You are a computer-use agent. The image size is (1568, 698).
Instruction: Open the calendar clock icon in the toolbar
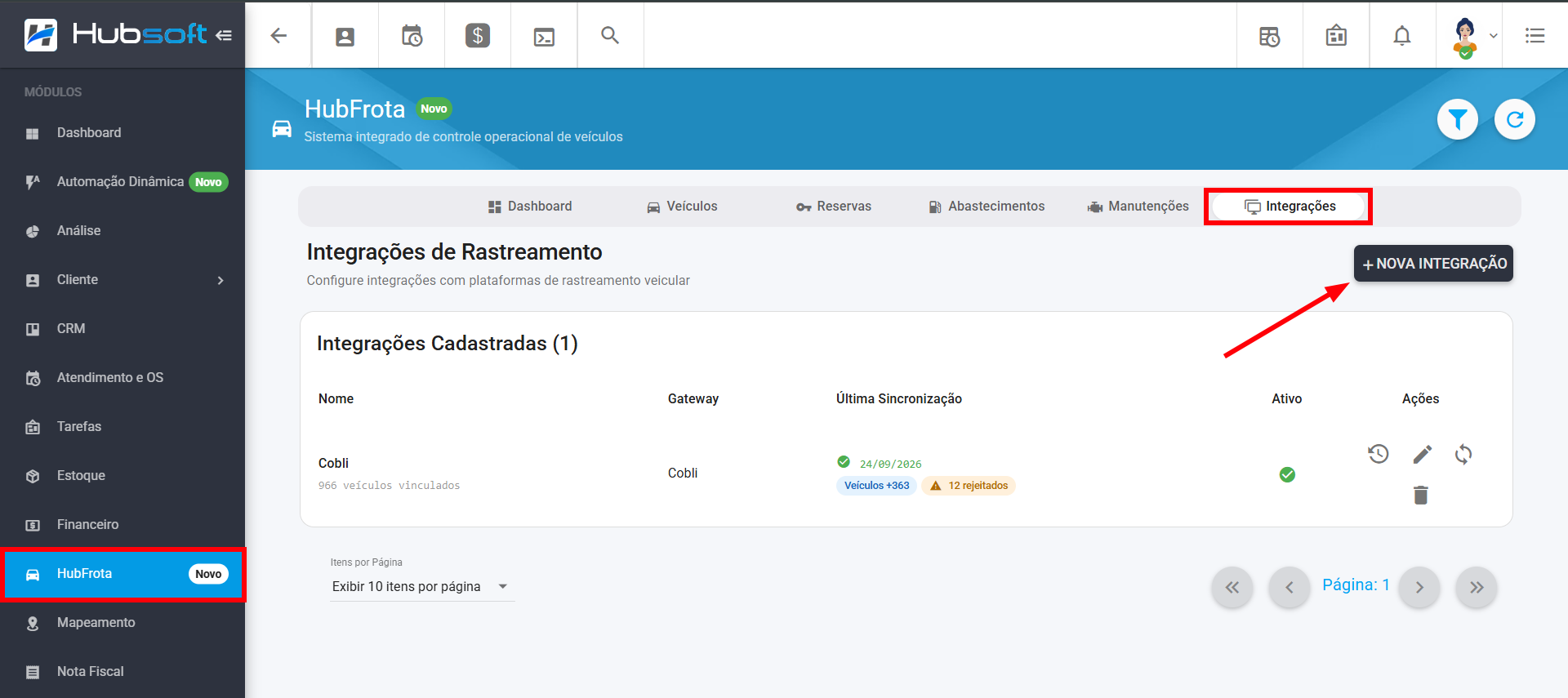click(412, 36)
